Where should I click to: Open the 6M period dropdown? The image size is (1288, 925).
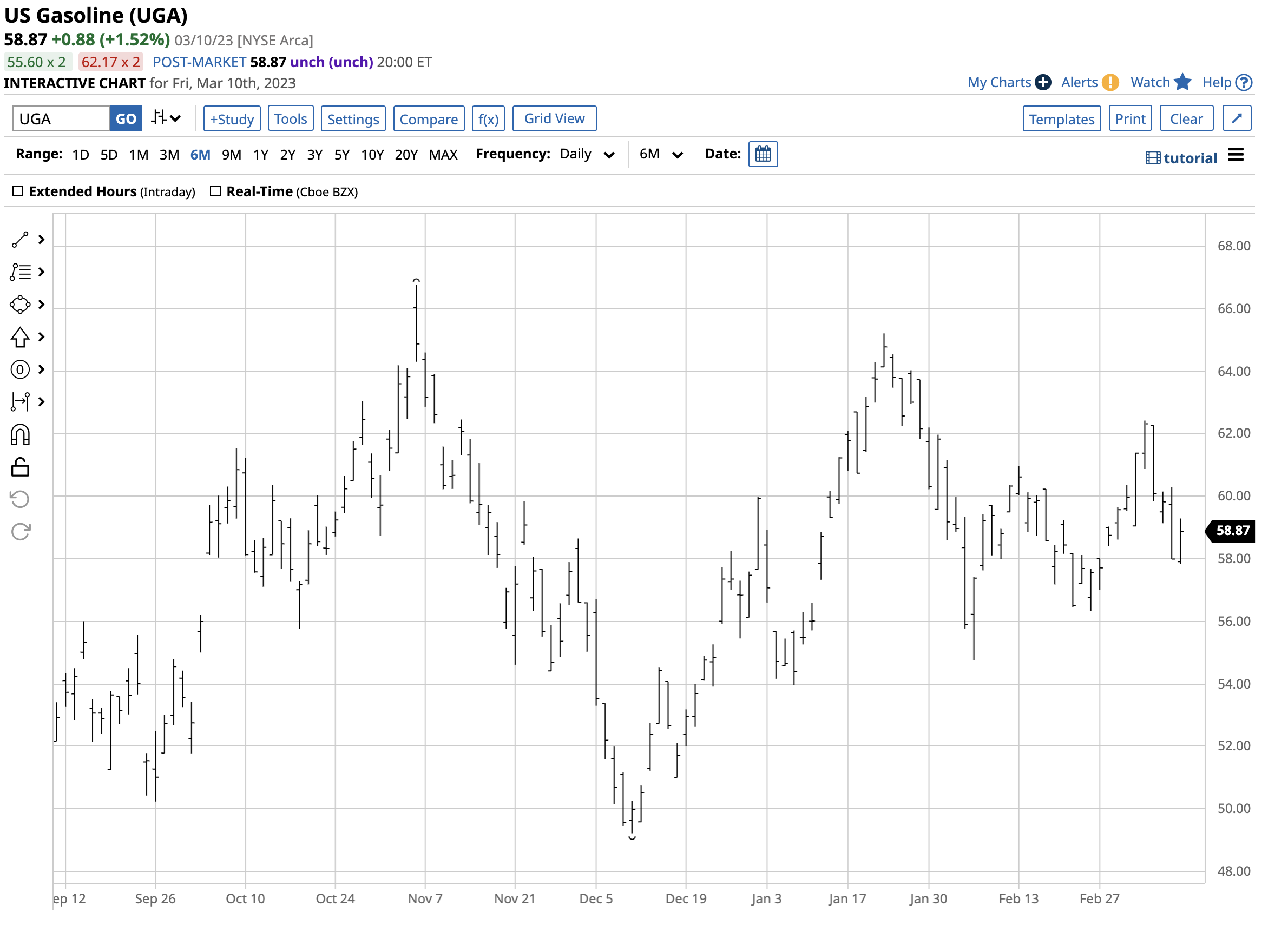point(660,154)
